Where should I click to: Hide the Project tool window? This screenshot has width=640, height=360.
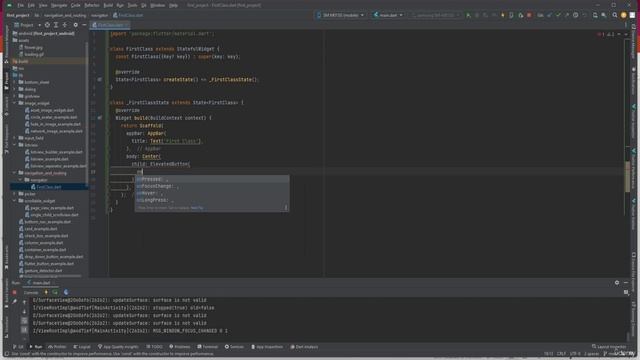pyautogui.click(x=84, y=25)
